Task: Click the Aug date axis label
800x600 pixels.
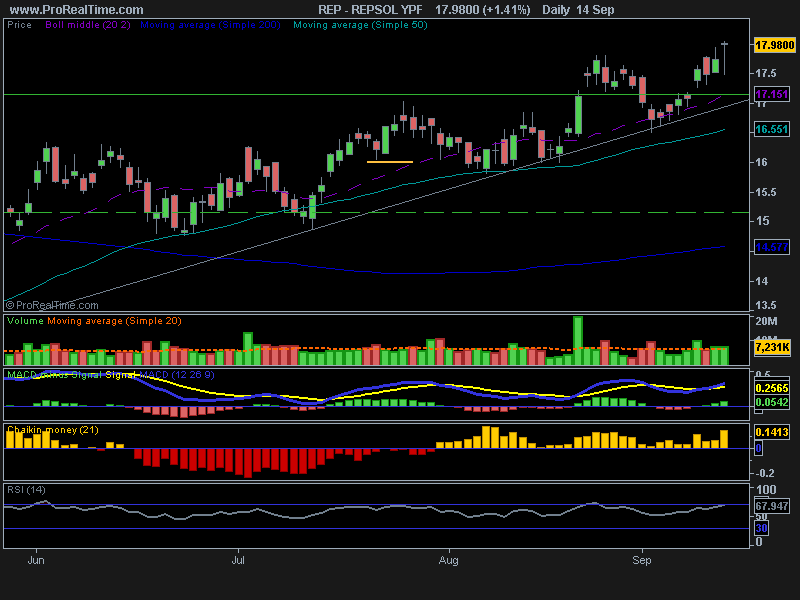Action: click(x=448, y=560)
